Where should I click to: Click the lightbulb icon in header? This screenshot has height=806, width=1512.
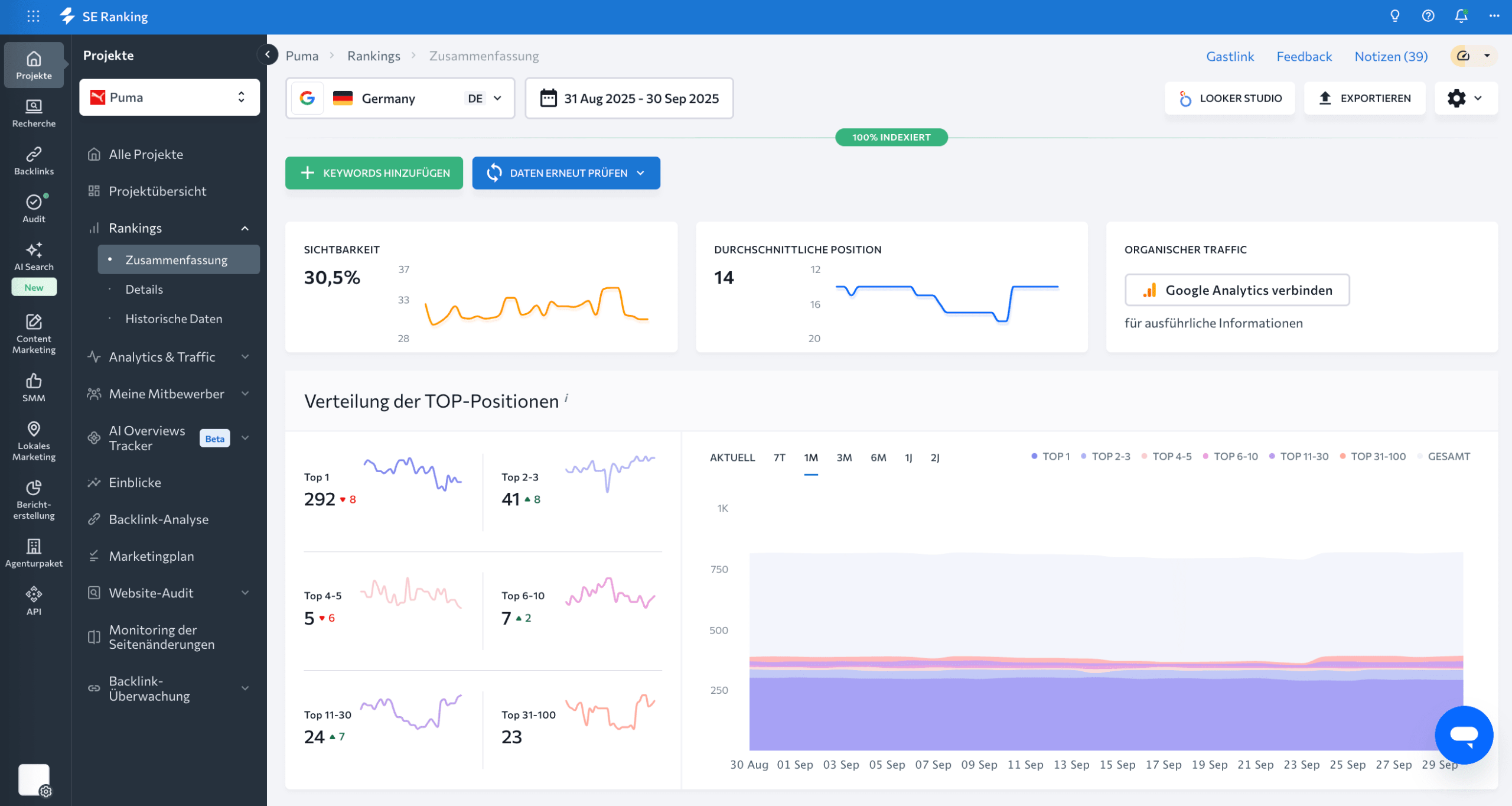pos(1394,17)
